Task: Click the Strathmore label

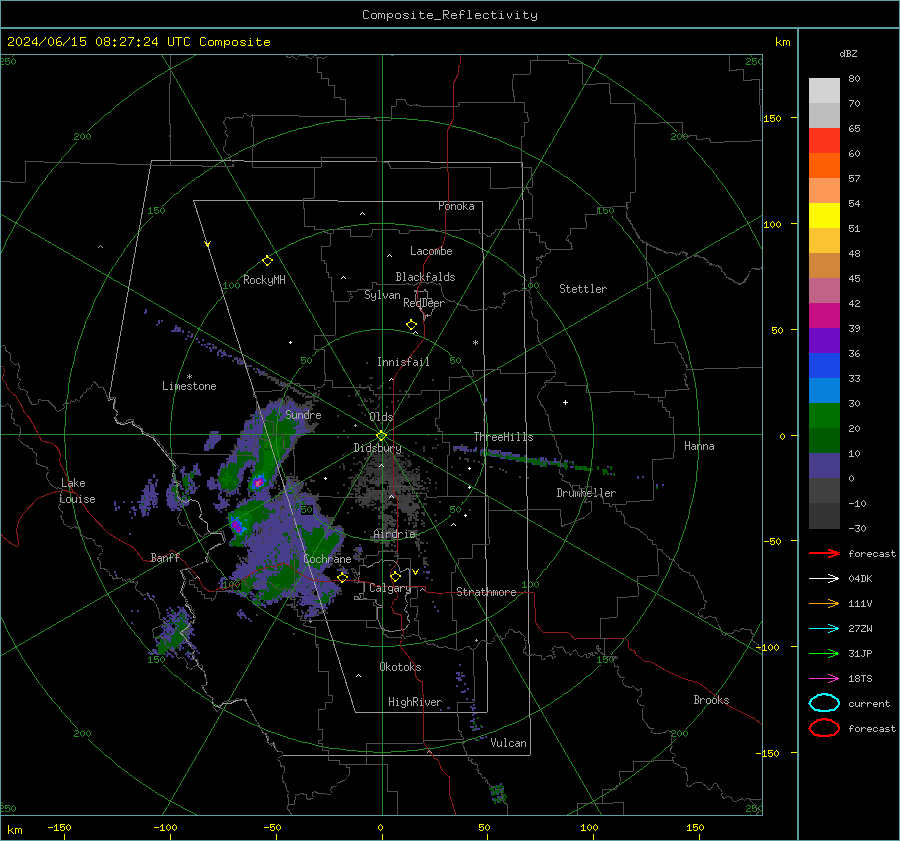Action: [486, 592]
